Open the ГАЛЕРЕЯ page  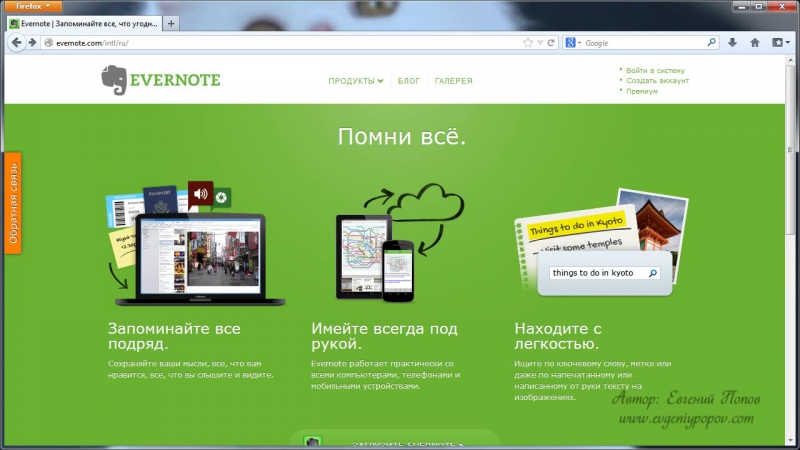coord(454,81)
